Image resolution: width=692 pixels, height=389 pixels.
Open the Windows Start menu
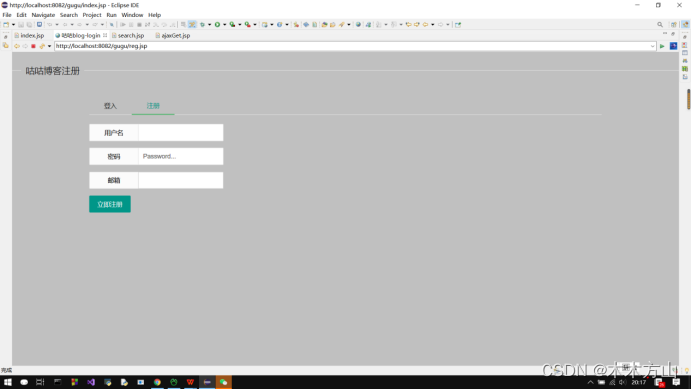(x=8, y=382)
